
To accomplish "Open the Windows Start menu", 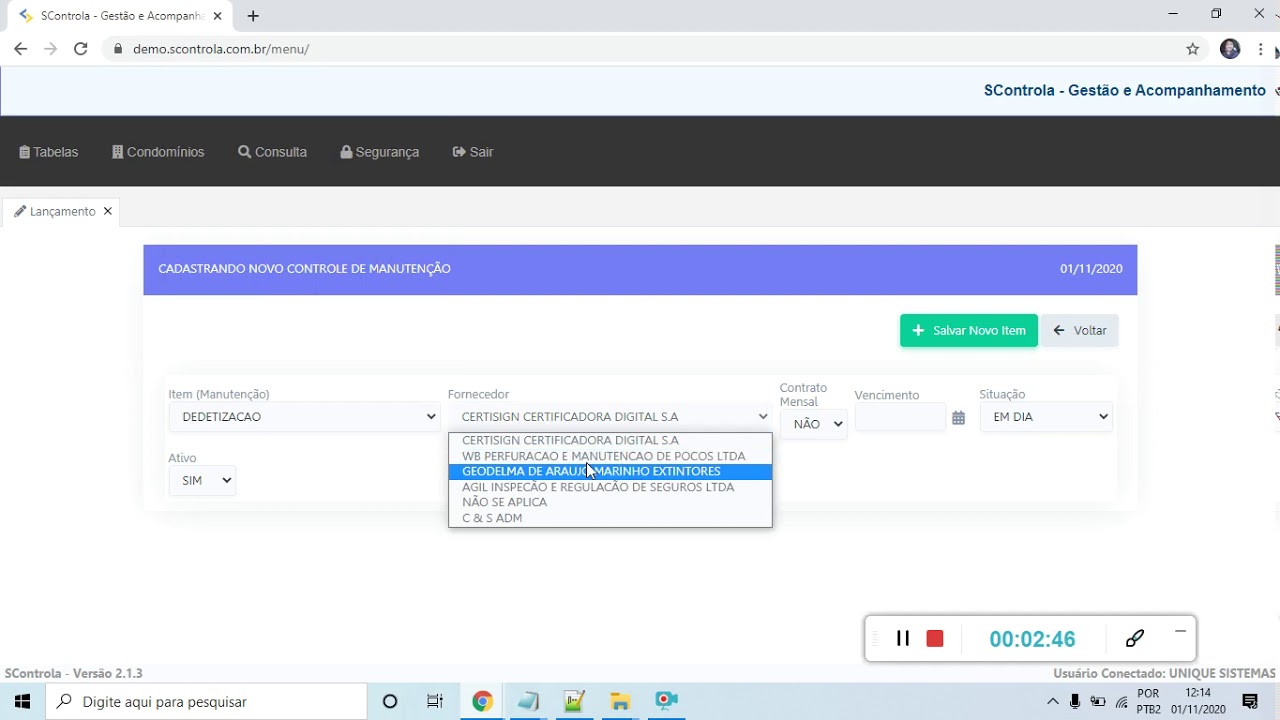I will coord(22,701).
